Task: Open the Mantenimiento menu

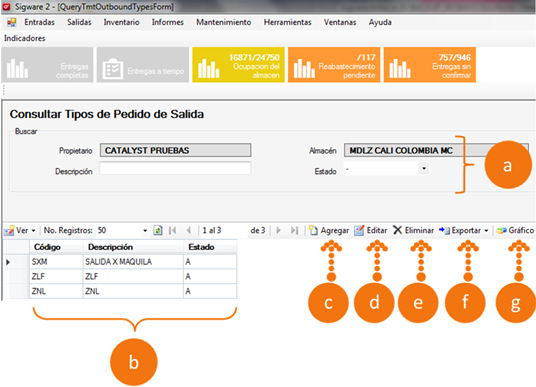Action: click(x=224, y=22)
